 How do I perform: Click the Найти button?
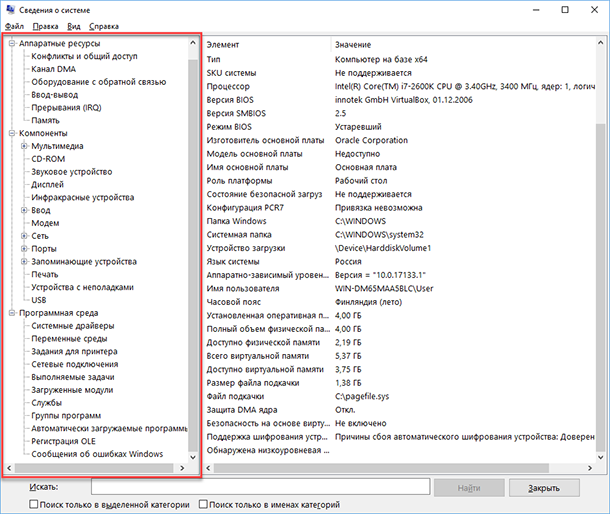tap(469, 488)
